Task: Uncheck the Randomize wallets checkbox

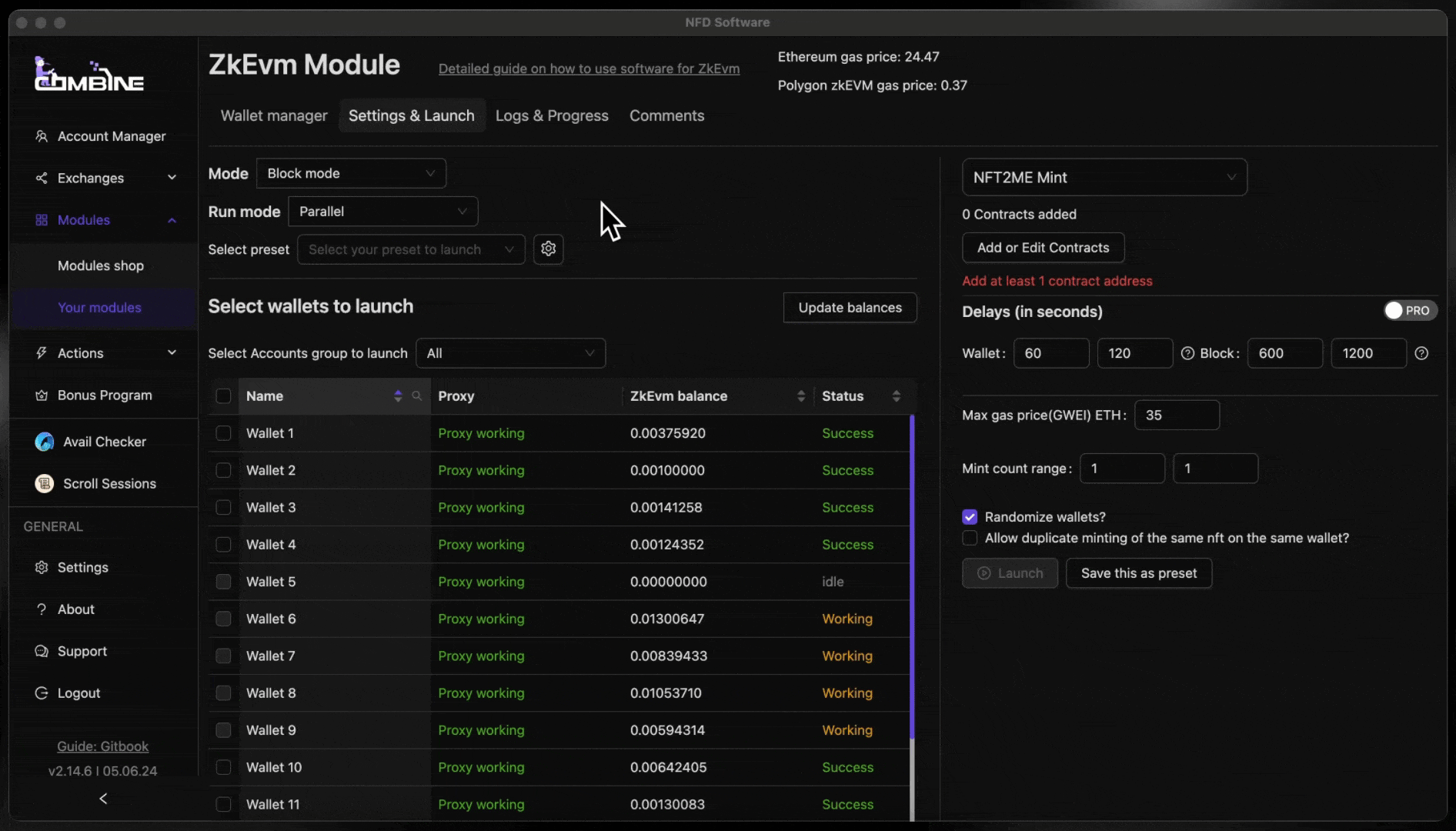Action: click(x=970, y=517)
